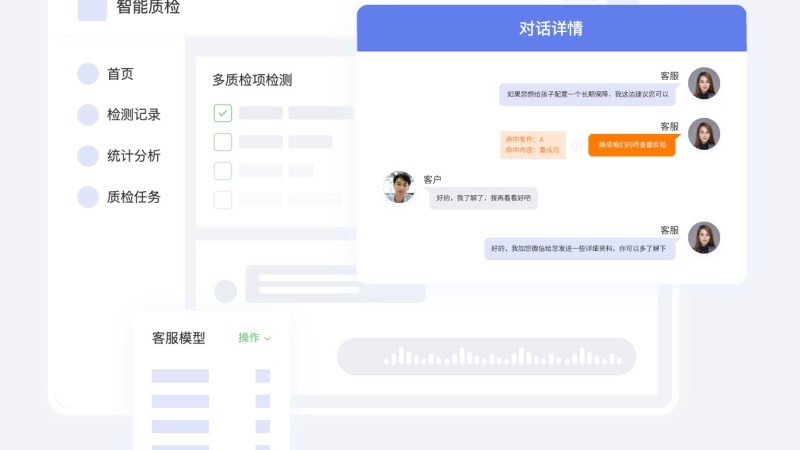Go to the 统计分析 menu item
This screenshot has height=450, width=800.
134,156
